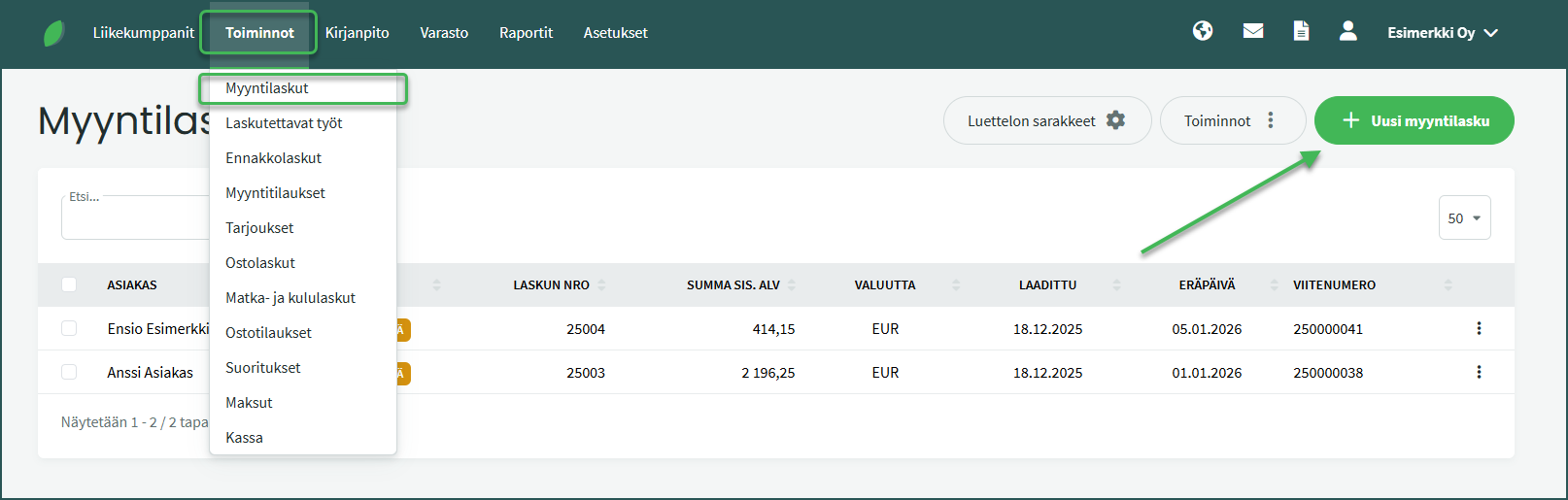Viewport: 1568px width, 500px height.
Task: Check the Anssi Asiakas row checkbox
Action: coord(69,372)
